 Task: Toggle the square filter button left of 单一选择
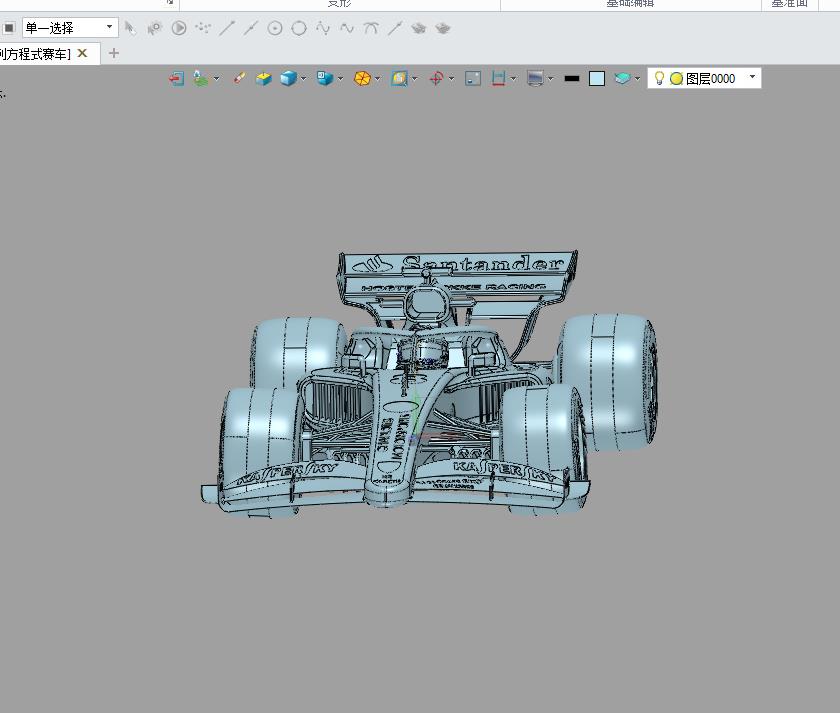(x=9, y=28)
